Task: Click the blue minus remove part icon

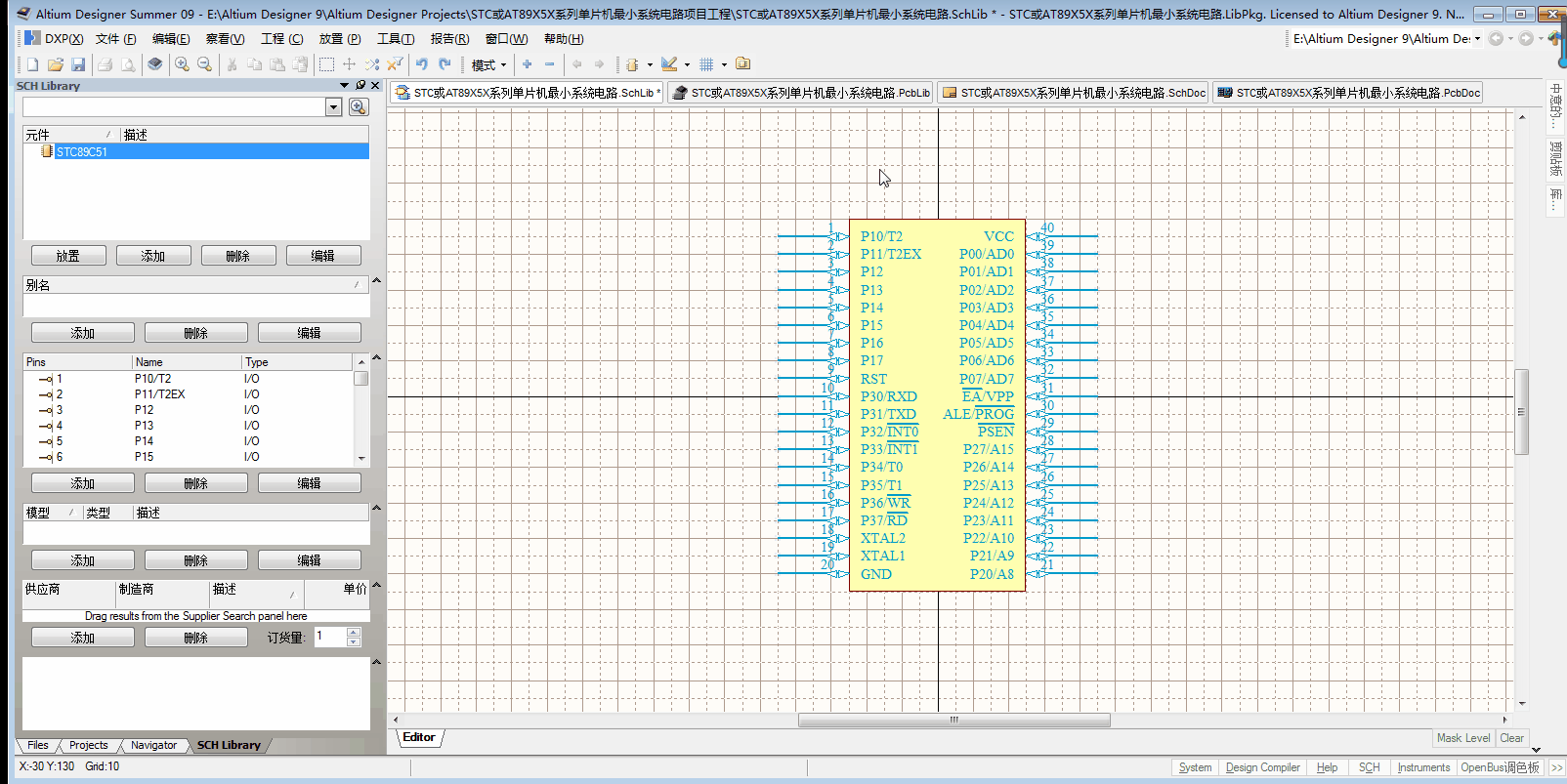Action: click(x=549, y=64)
